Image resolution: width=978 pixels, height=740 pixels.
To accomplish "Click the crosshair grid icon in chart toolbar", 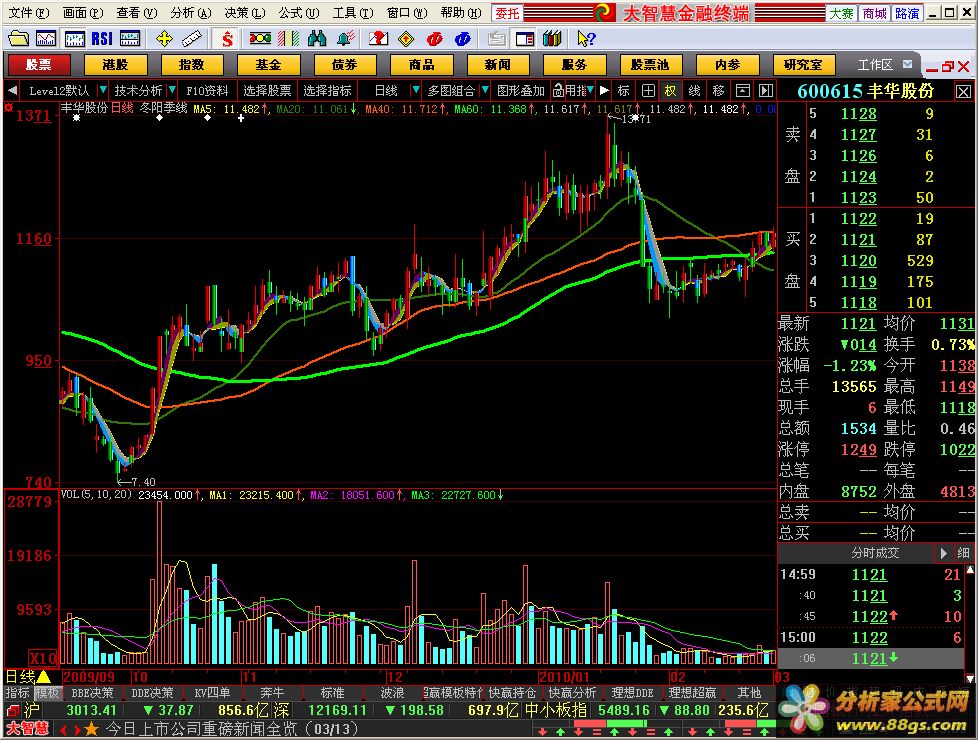I will click(648, 90).
